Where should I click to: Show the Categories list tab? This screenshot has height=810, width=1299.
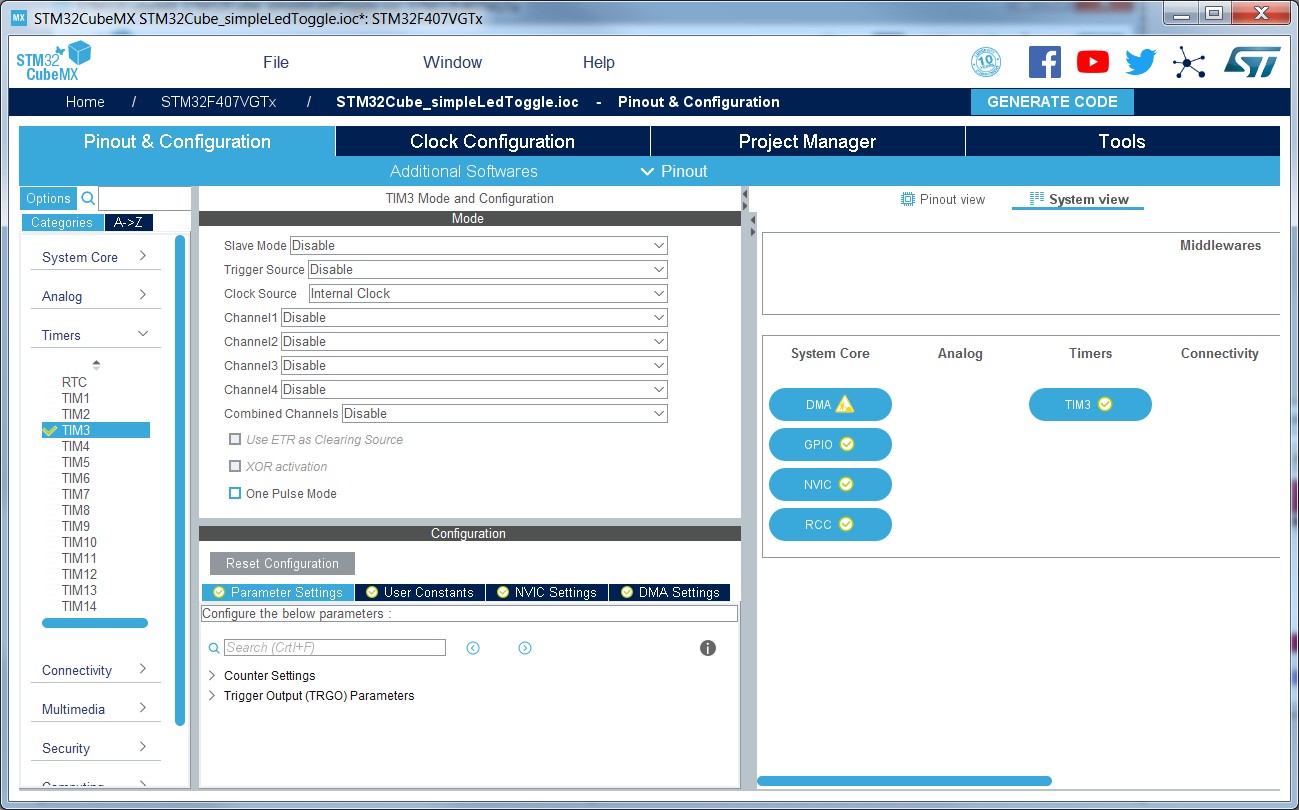click(x=62, y=223)
